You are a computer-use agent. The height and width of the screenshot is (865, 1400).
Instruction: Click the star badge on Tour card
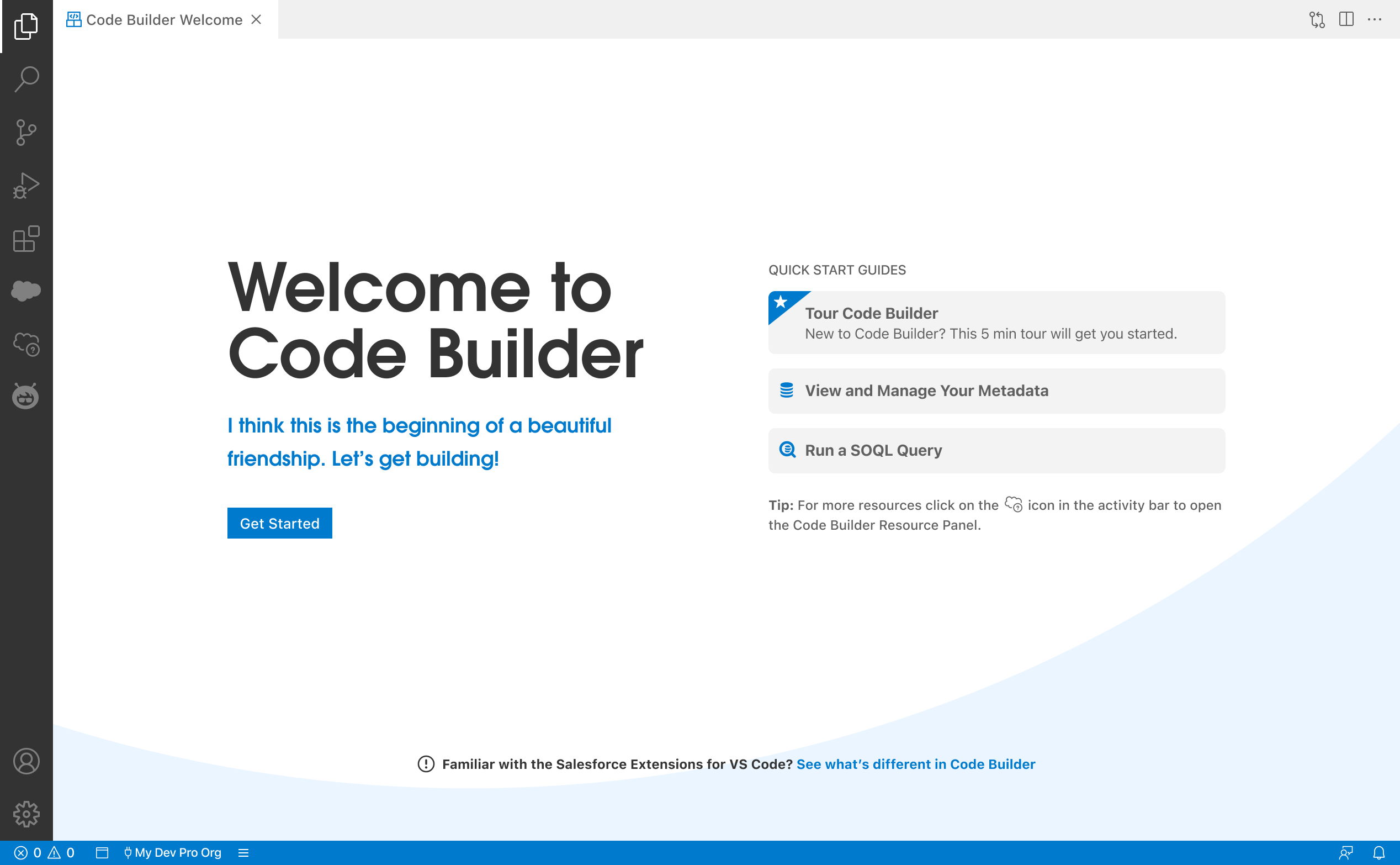pyautogui.click(x=781, y=302)
